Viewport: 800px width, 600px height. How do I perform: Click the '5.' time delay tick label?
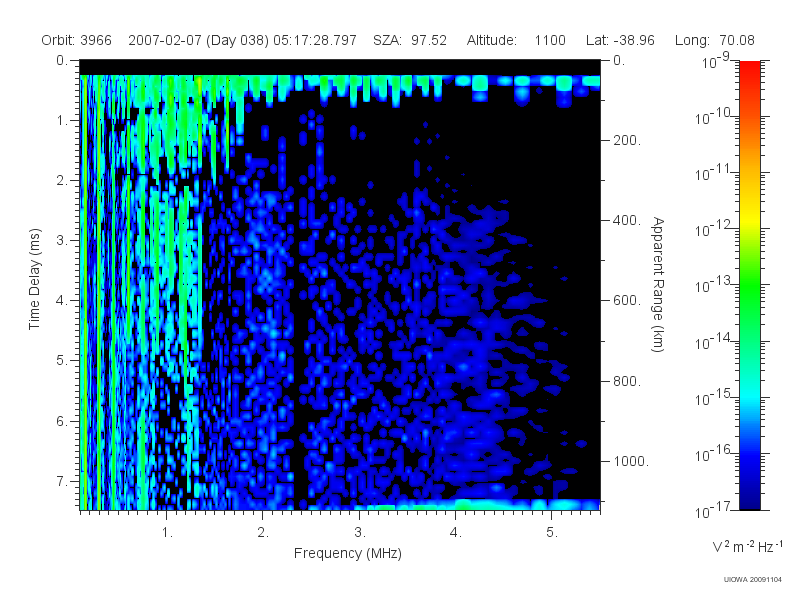pyautogui.click(x=62, y=361)
